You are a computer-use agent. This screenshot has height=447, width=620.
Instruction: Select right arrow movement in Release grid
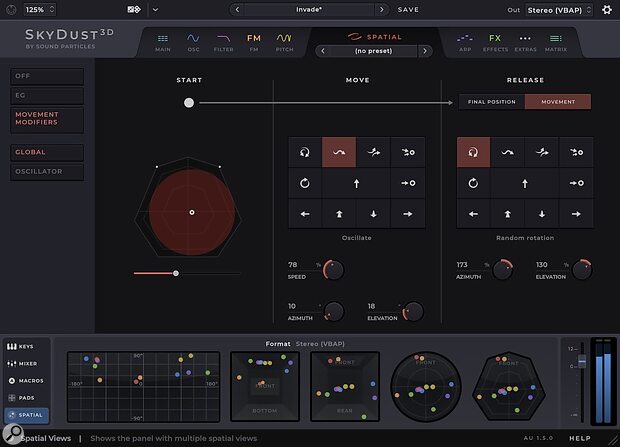(x=576, y=214)
